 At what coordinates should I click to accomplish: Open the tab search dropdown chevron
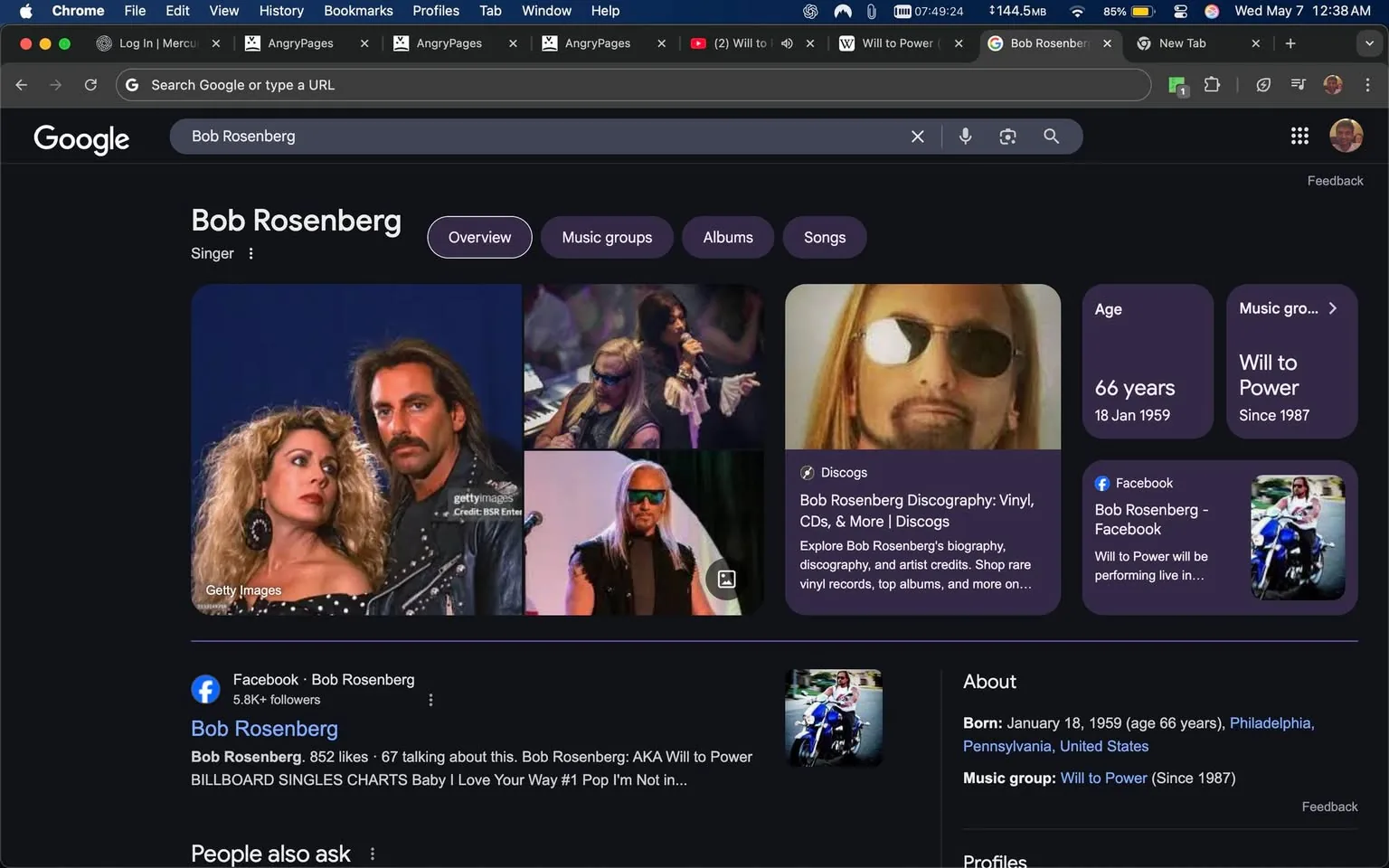pyautogui.click(x=1368, y=42)
